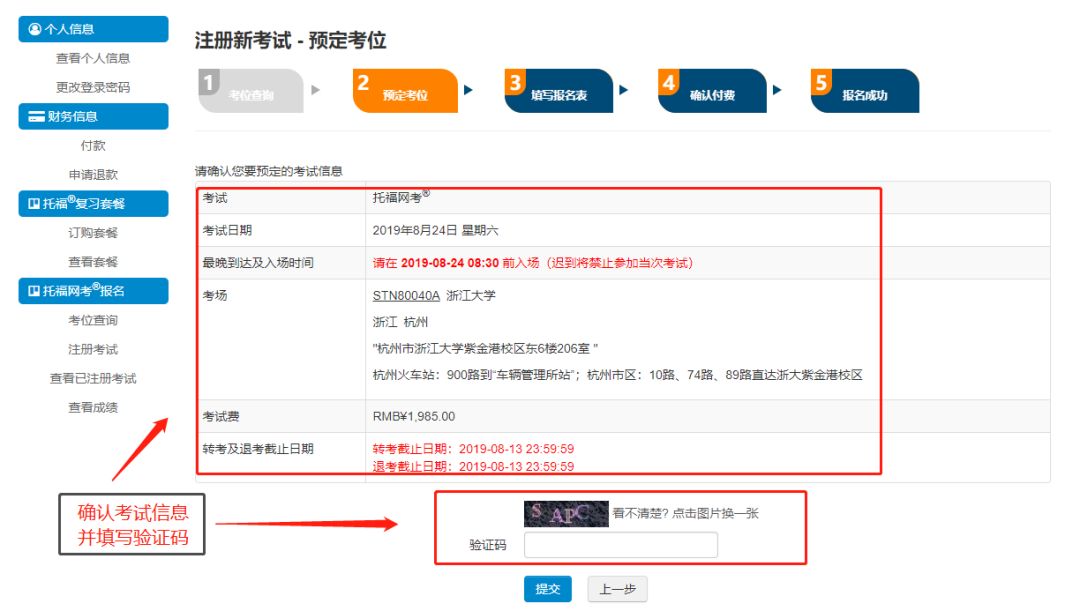The image size is (1080, 611).
Task: View 查看已注册考试 list
Action: 93,379
